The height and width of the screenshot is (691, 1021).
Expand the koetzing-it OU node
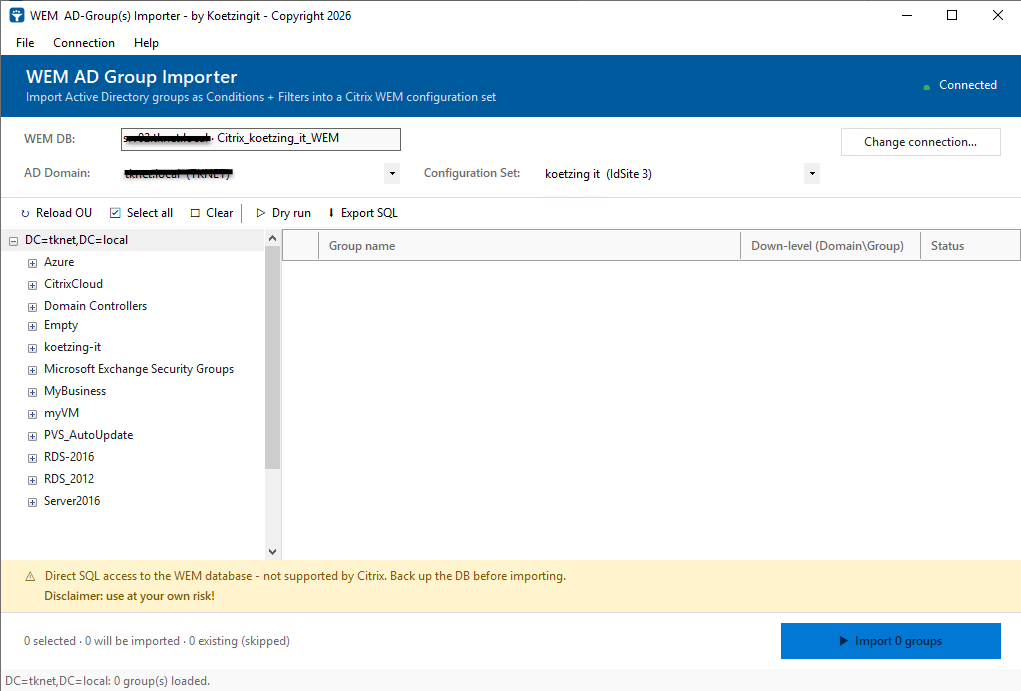point(32,348)
